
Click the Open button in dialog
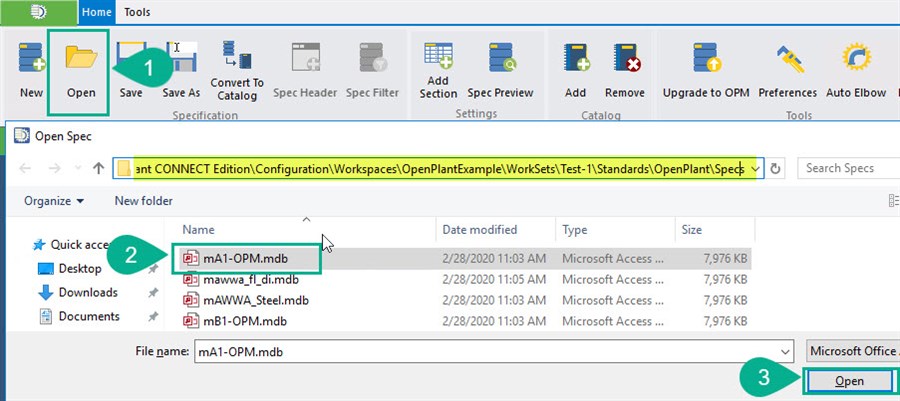pos(849,381)
